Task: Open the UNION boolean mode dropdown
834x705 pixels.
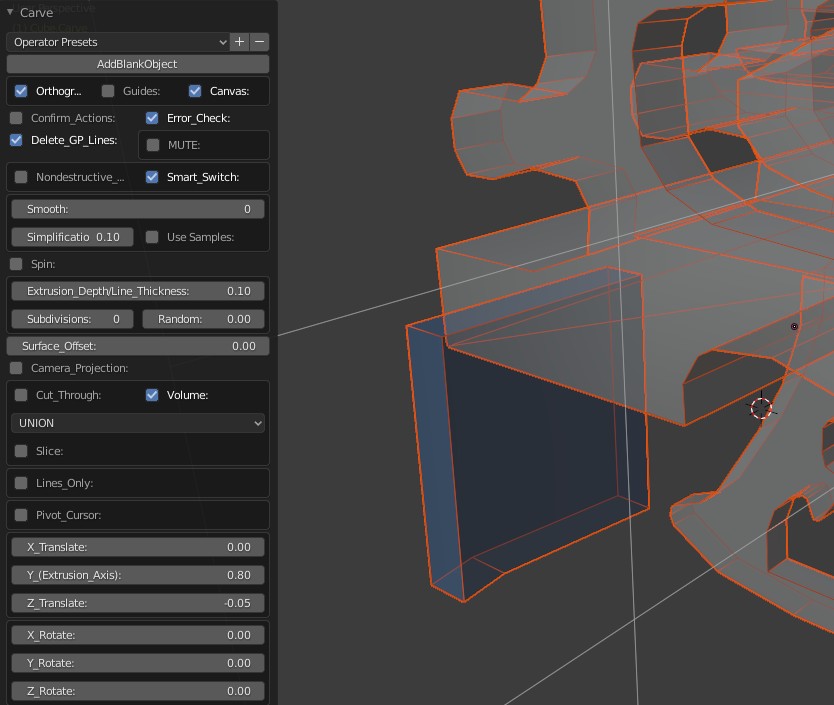Action: point(138,423)
